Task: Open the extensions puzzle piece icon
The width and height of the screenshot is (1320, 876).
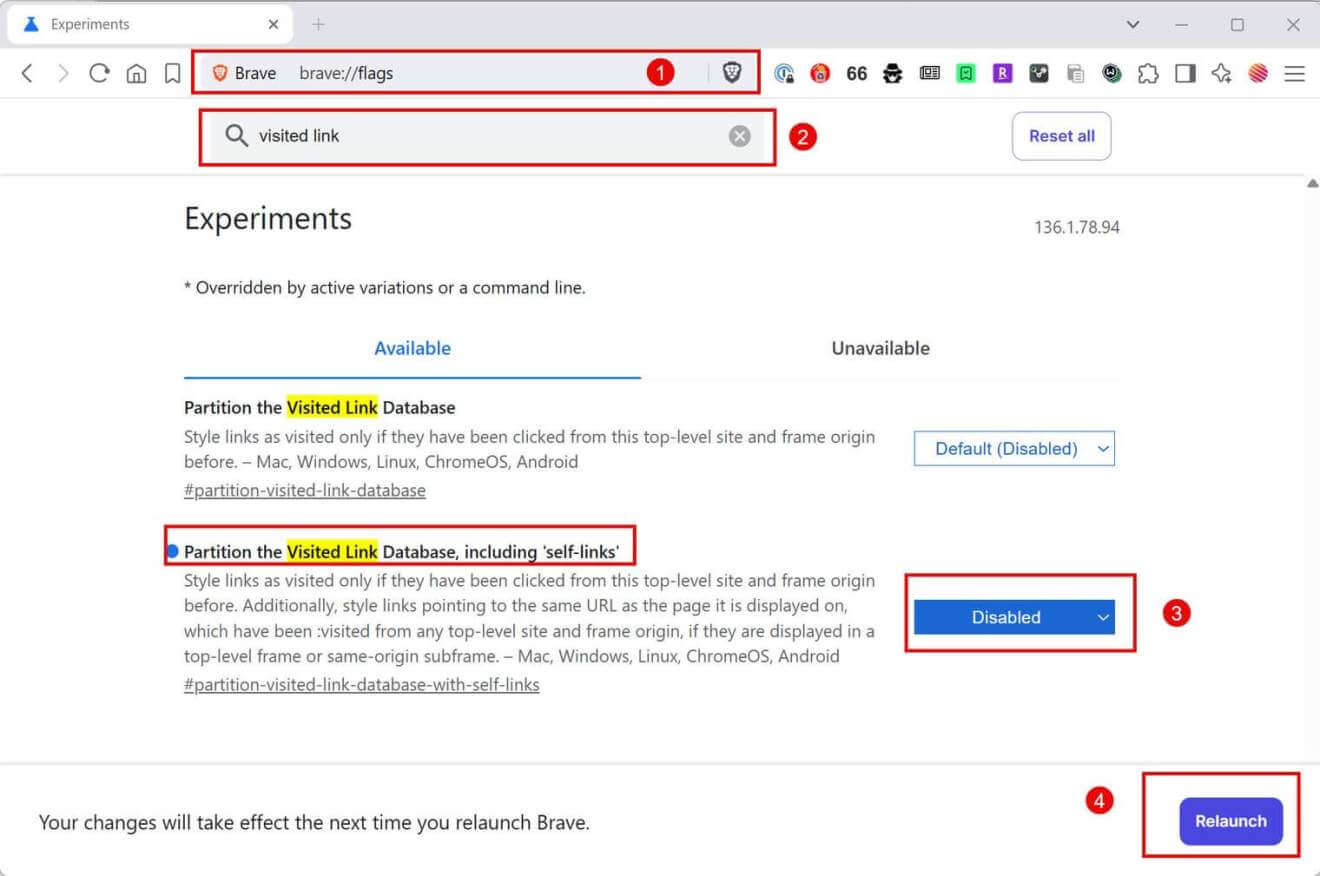Action: [1149, 73]
